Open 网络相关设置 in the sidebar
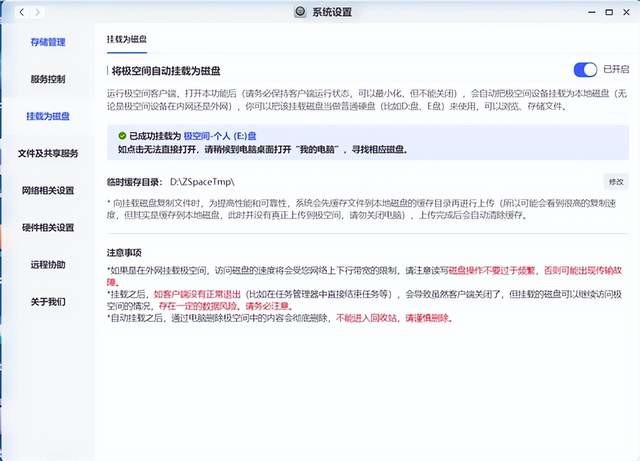Image resolution: width=640 pixels, height=461 pixels. (48, 191)
